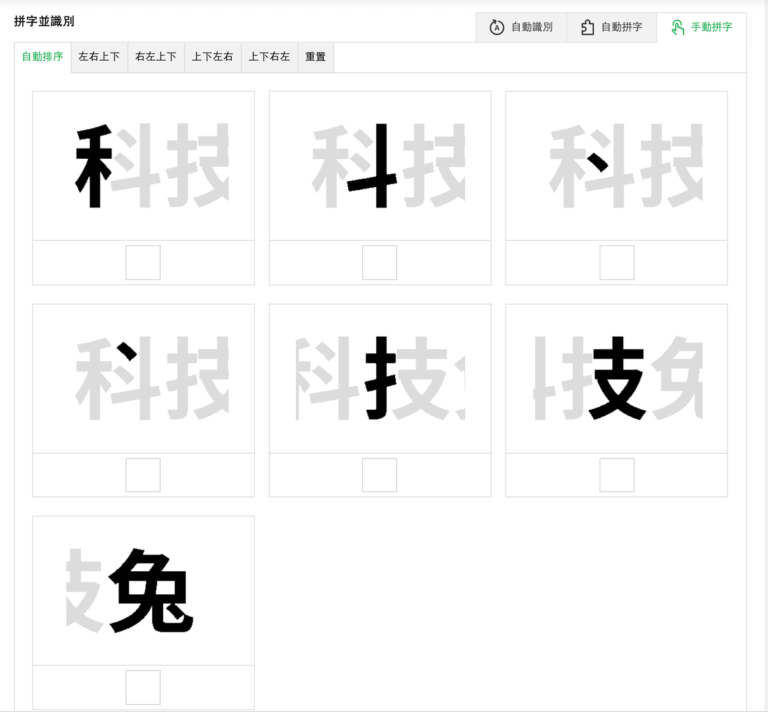This screenshot has width=768, height=712.
Task: Click the 拼字並識別 heading text
Action: tap(44, 21)
